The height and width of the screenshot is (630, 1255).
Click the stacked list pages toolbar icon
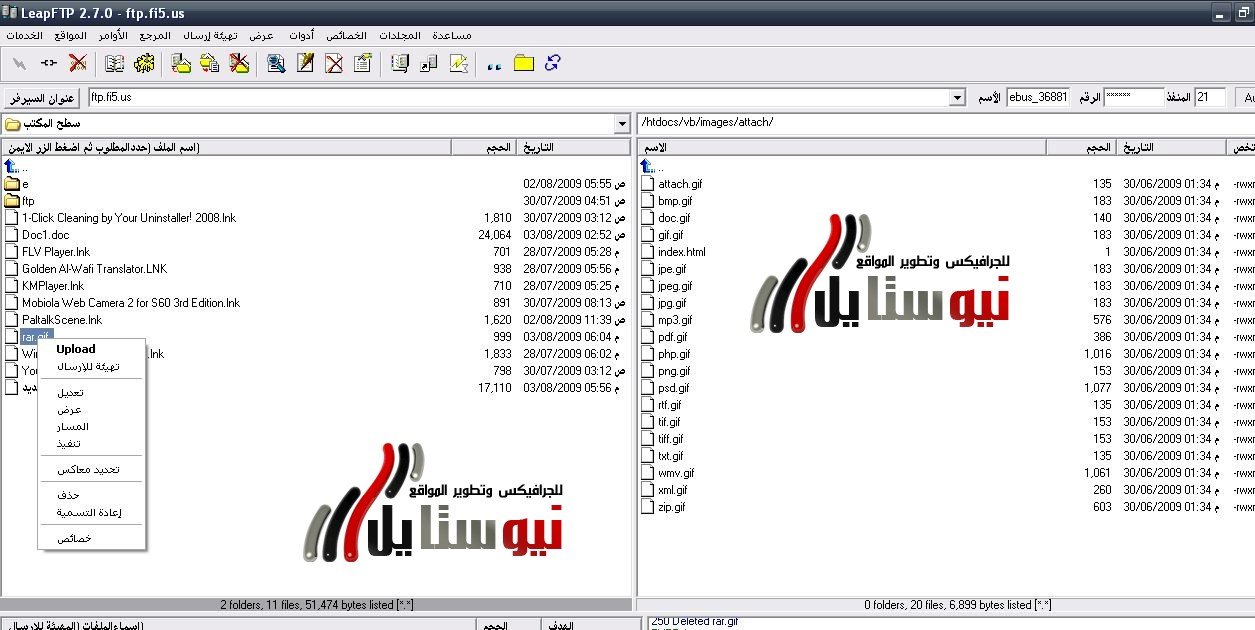400,63
